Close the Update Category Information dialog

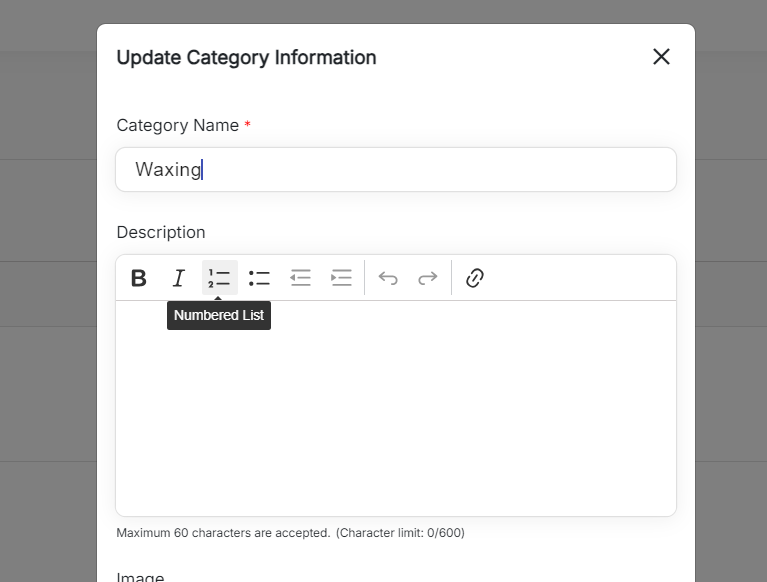point(661,57)
